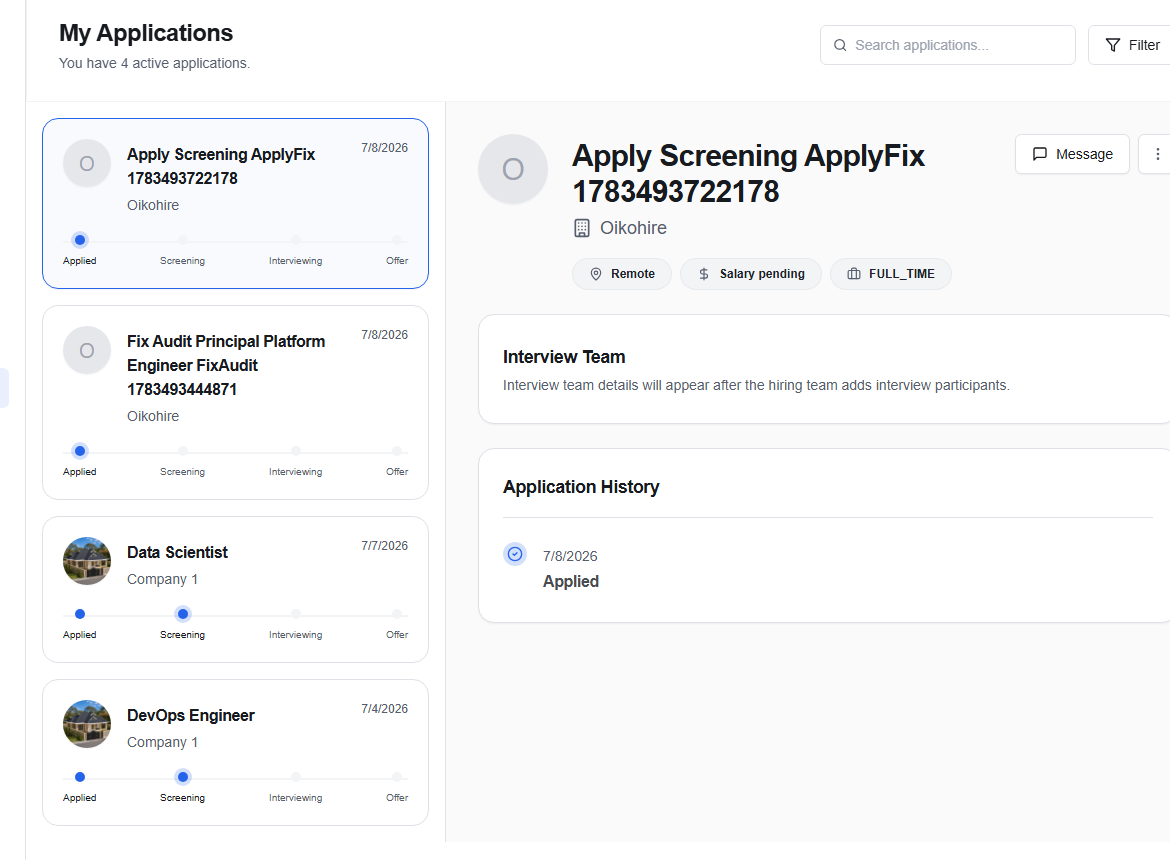Open the Fix Audit Principal Platform Engineer card
The image size is (1170, 860).
(x=236, y=403)
